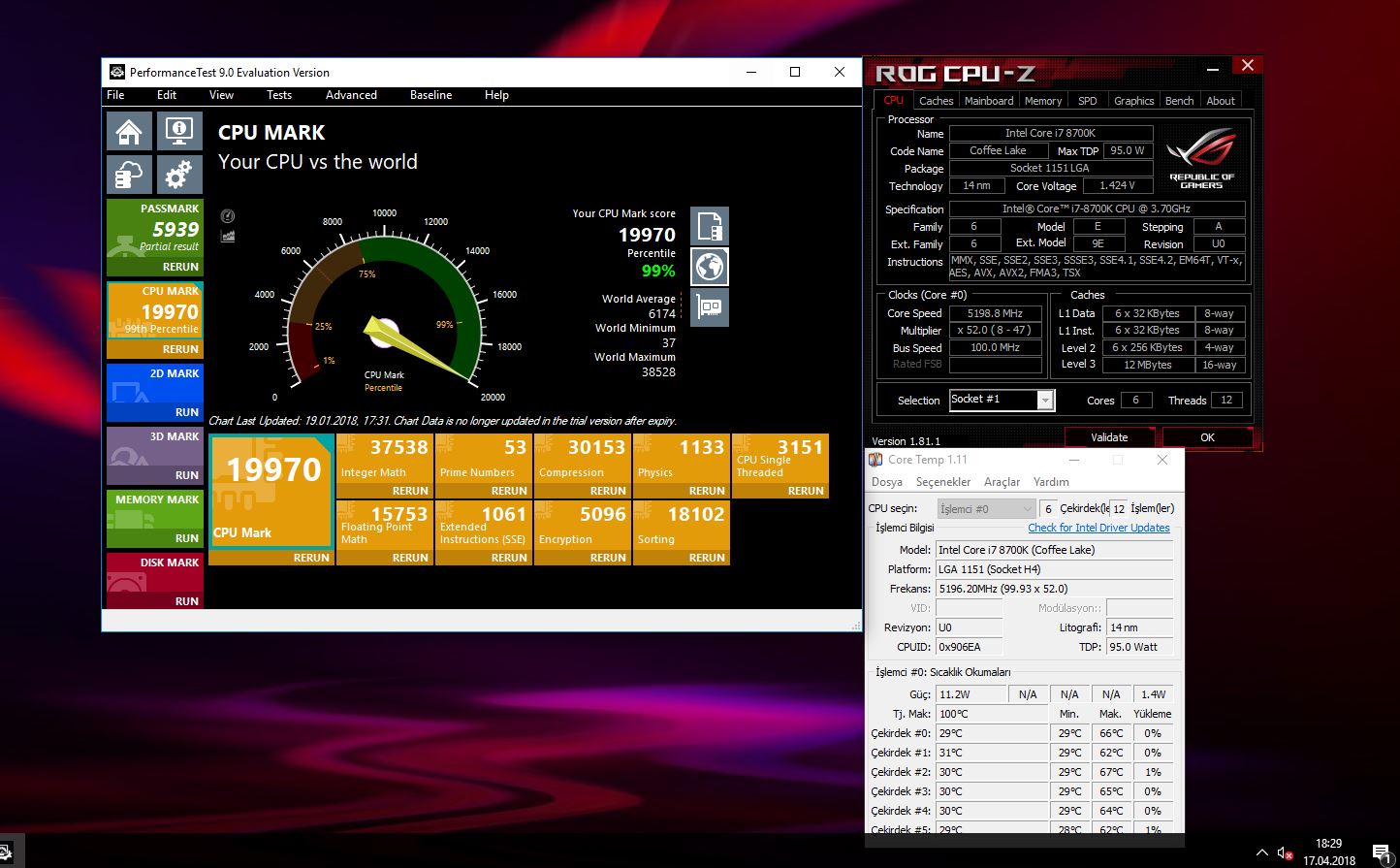
Task: Open the Seçenekler menu in Core Temp
Action: (x=943, y=482)
